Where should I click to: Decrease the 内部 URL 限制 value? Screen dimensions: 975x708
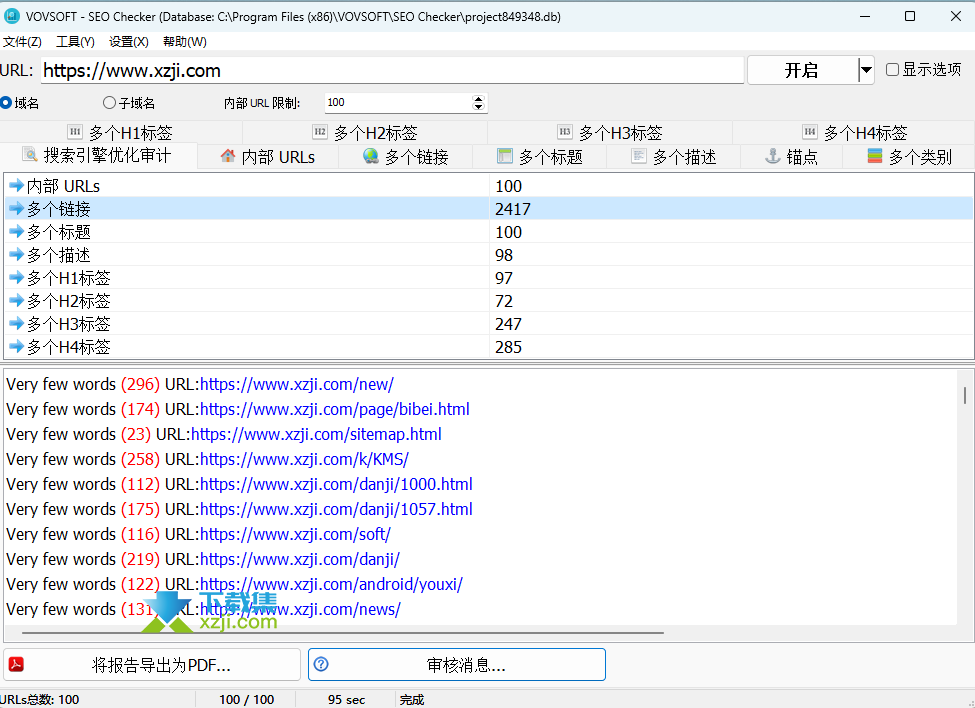(478, 107)
